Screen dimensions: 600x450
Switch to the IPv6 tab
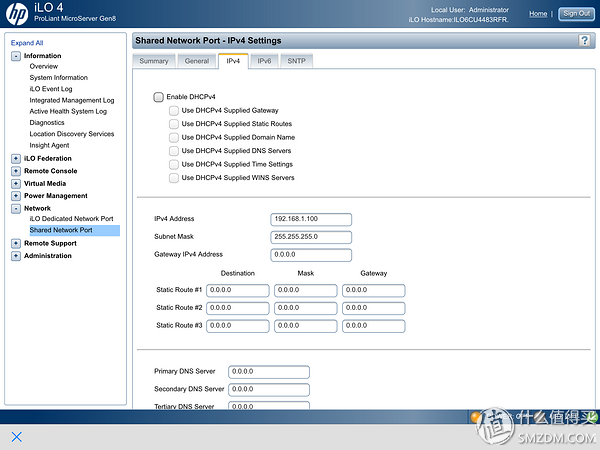pos(264,61)
